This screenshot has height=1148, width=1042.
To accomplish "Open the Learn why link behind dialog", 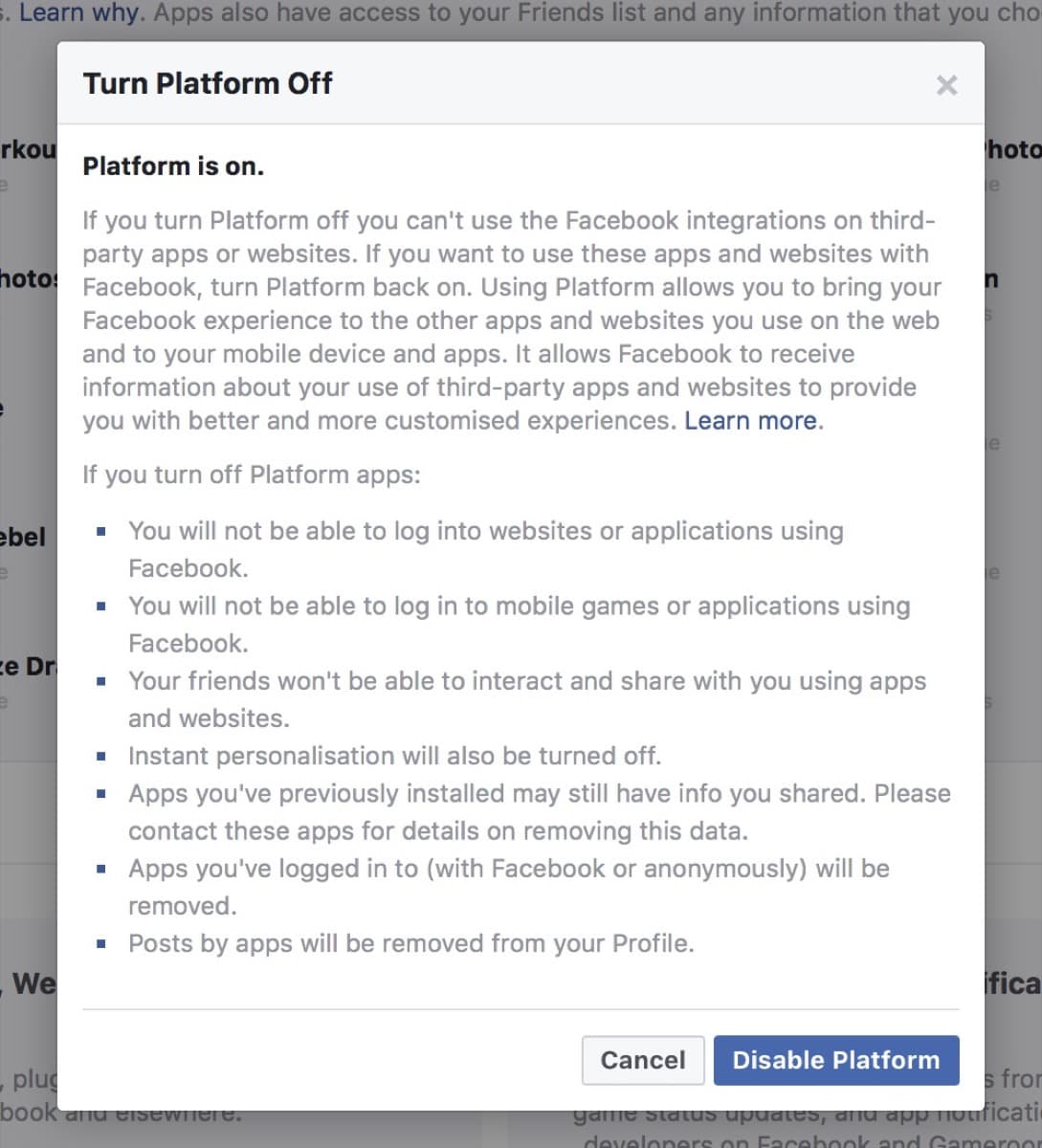I will pos(81,13).
